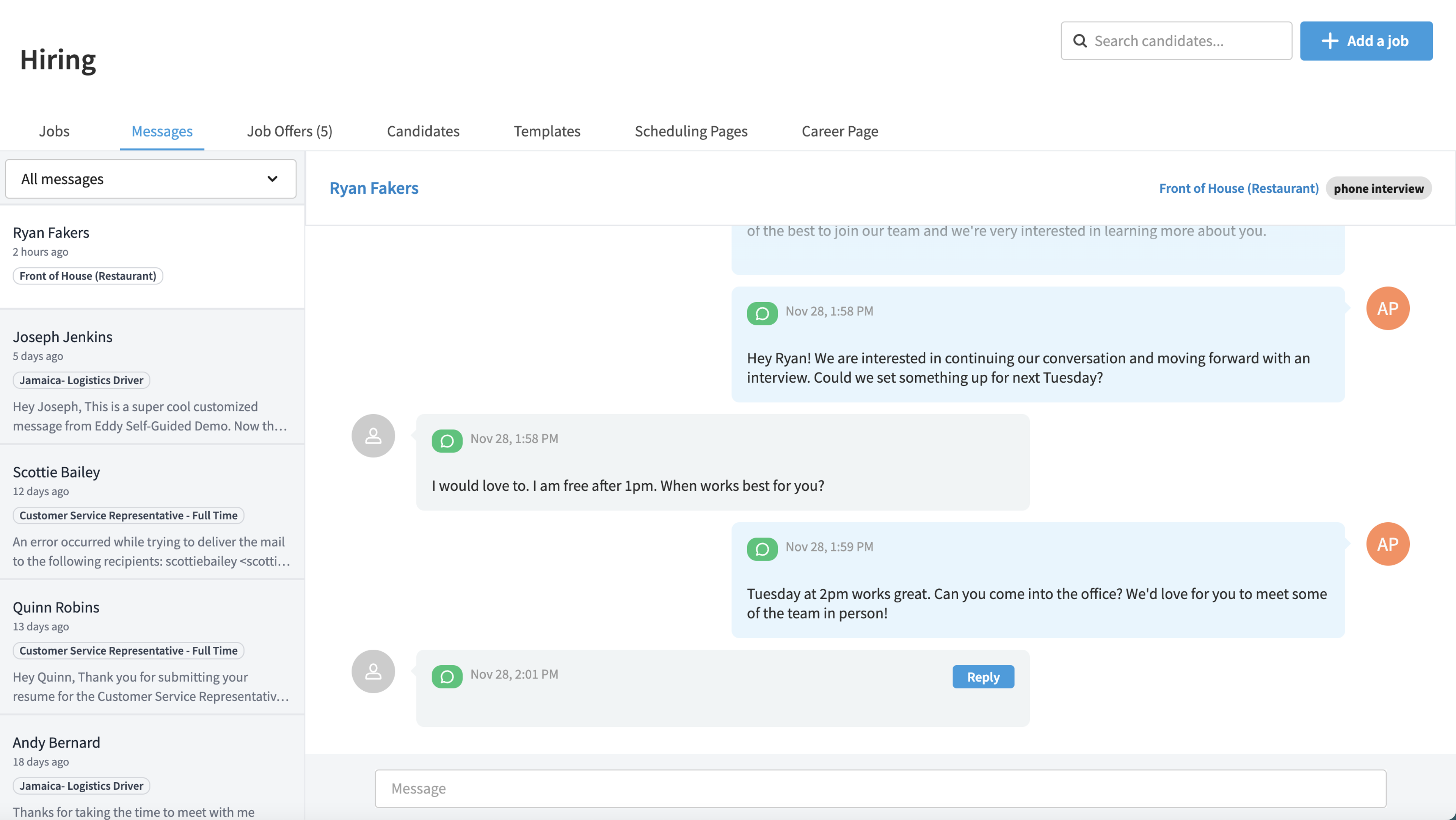Click the '2 hours ago' timestamp
The width and height of the screenshot is (1456, 820).
coord(41,252)
